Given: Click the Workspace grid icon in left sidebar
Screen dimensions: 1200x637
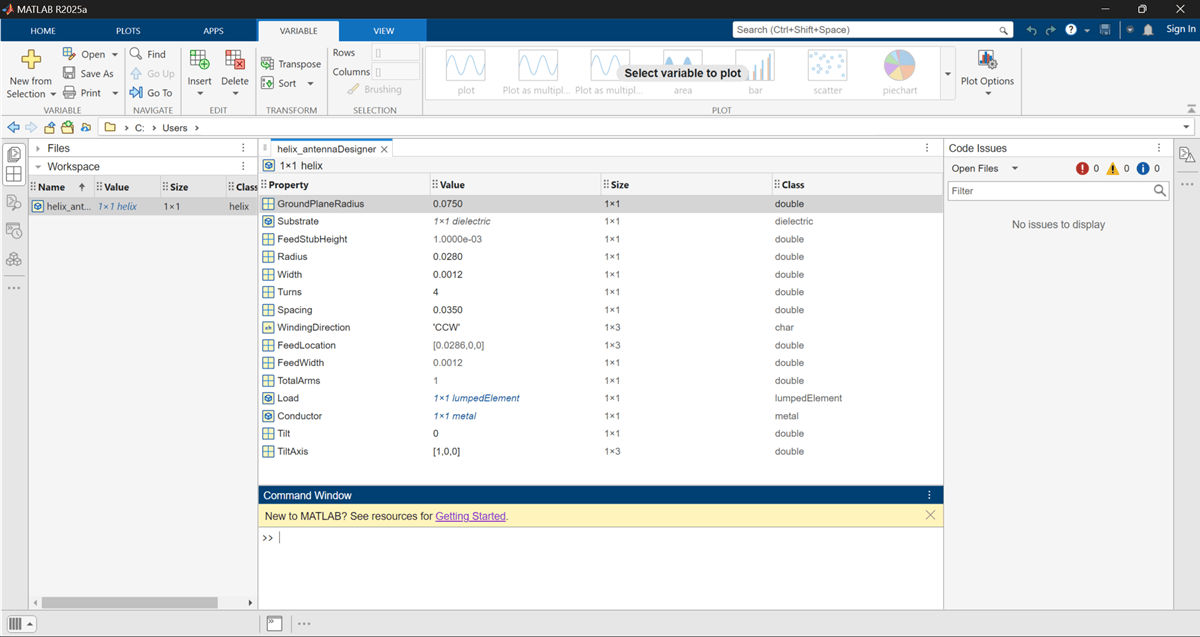Looking at the screenshot, I should [x=14, y=175].
